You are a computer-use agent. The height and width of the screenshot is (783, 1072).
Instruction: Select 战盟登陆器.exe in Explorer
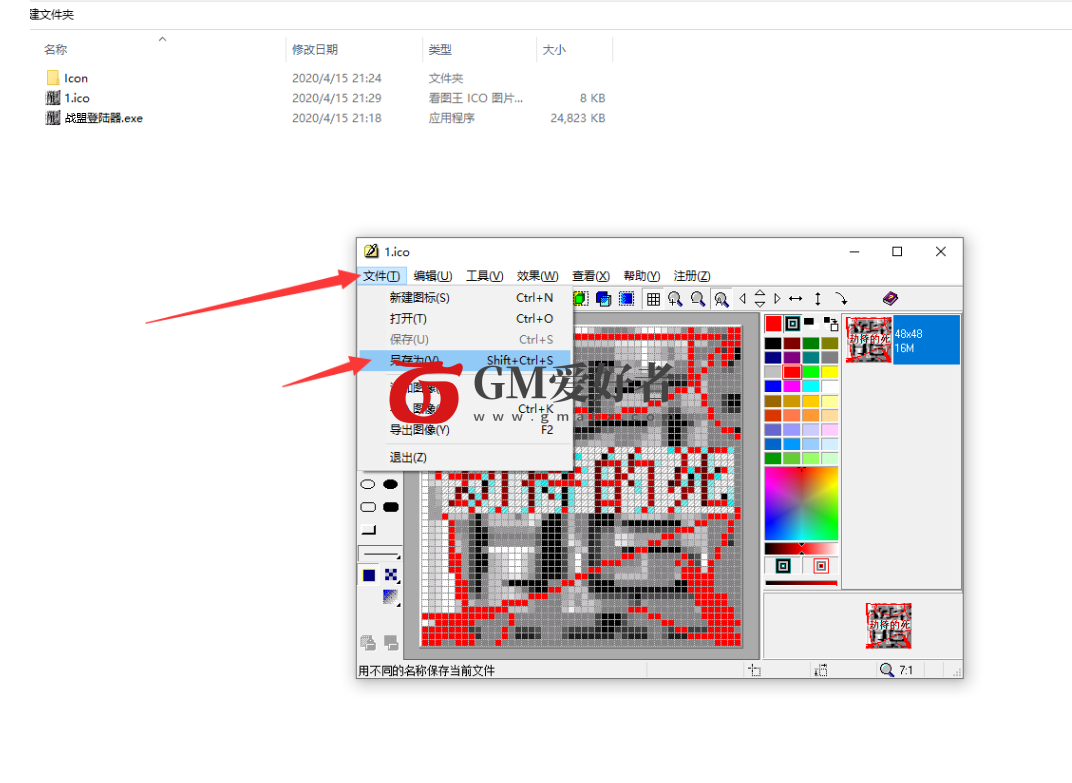point(94,118)
